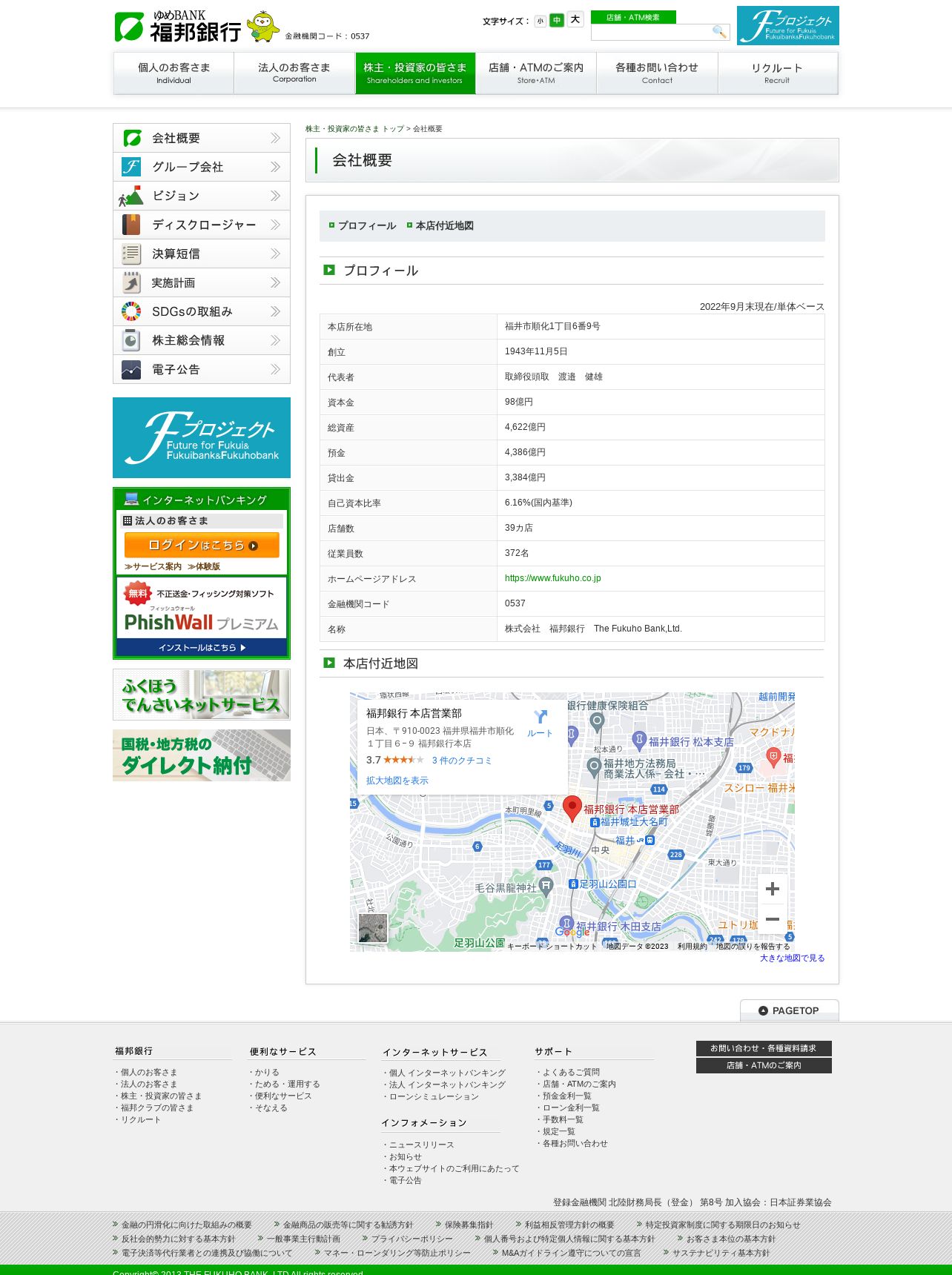The image size is (952, 1275).
Task: Open https://www.fukuho.co.jp link
Action: point(552,578)
